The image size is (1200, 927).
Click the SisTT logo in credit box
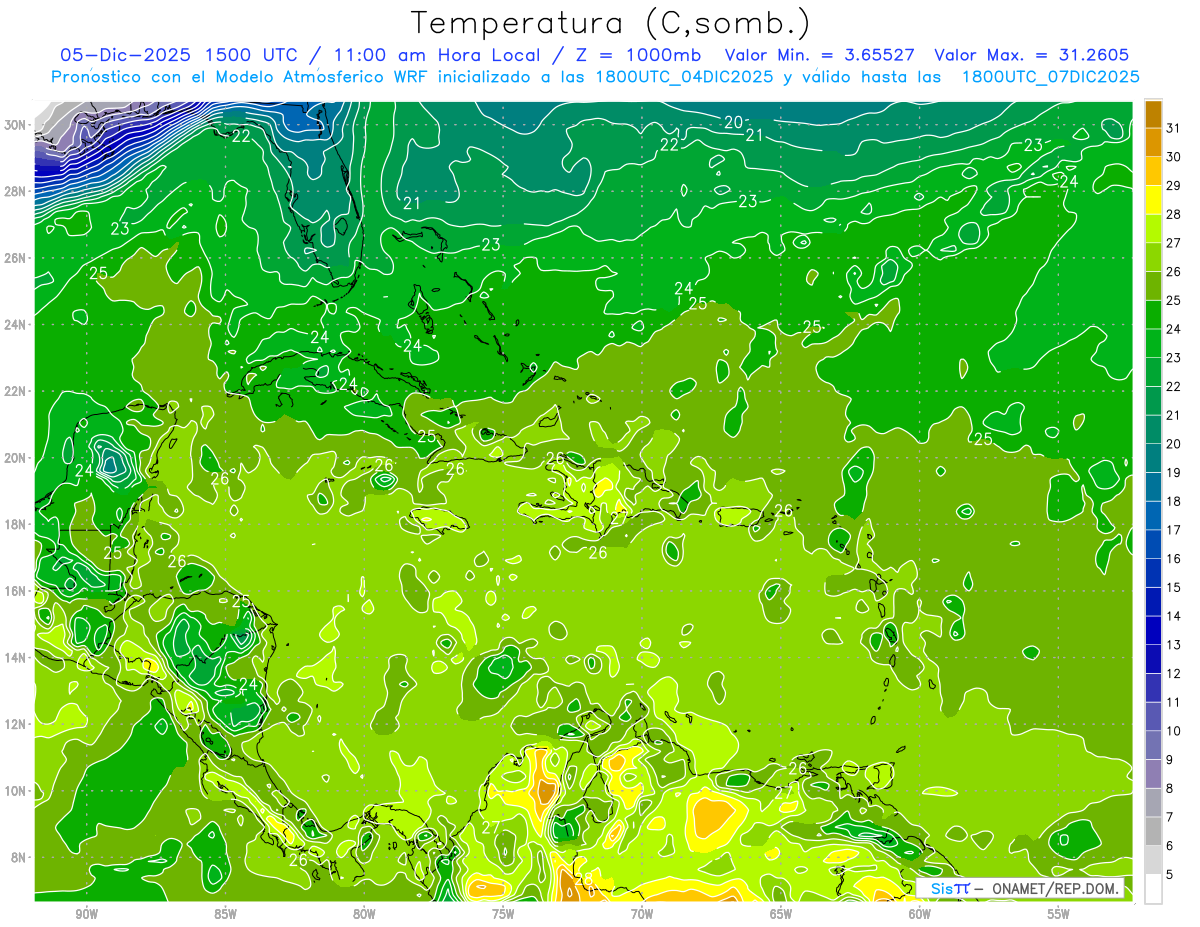(x=949, y=889)
